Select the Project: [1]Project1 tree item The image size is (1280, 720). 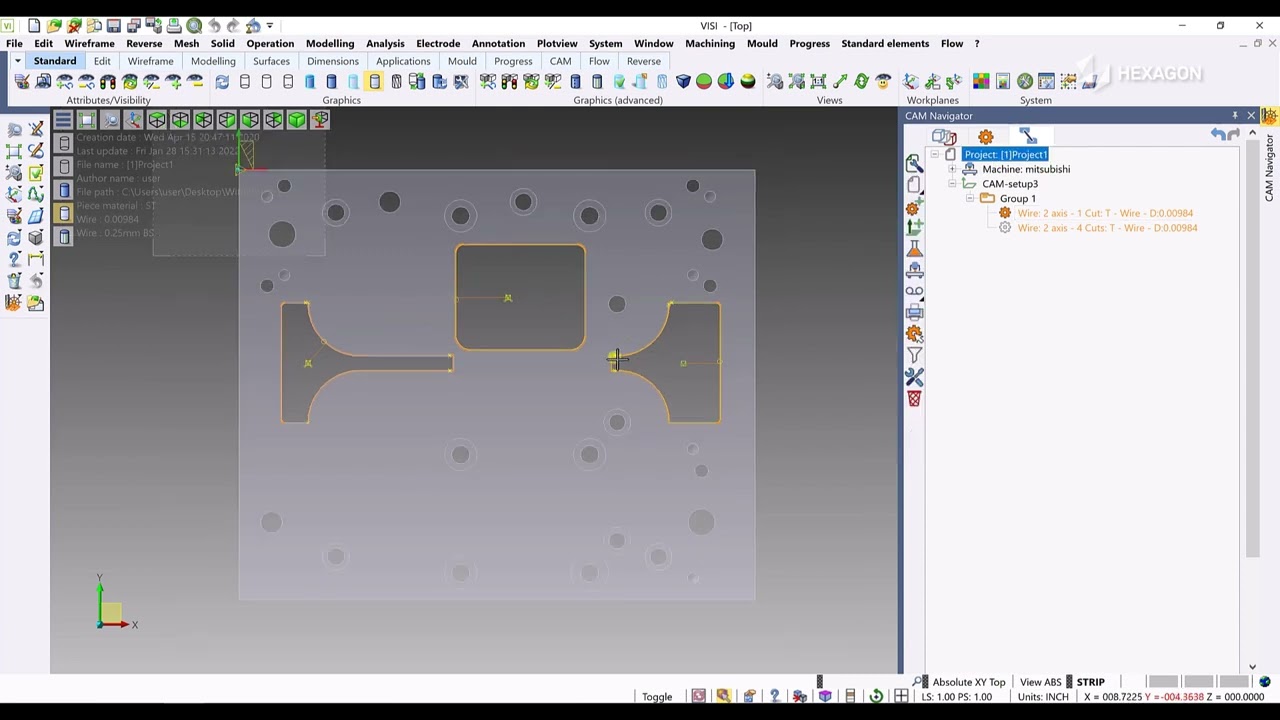pos(1005,155)
